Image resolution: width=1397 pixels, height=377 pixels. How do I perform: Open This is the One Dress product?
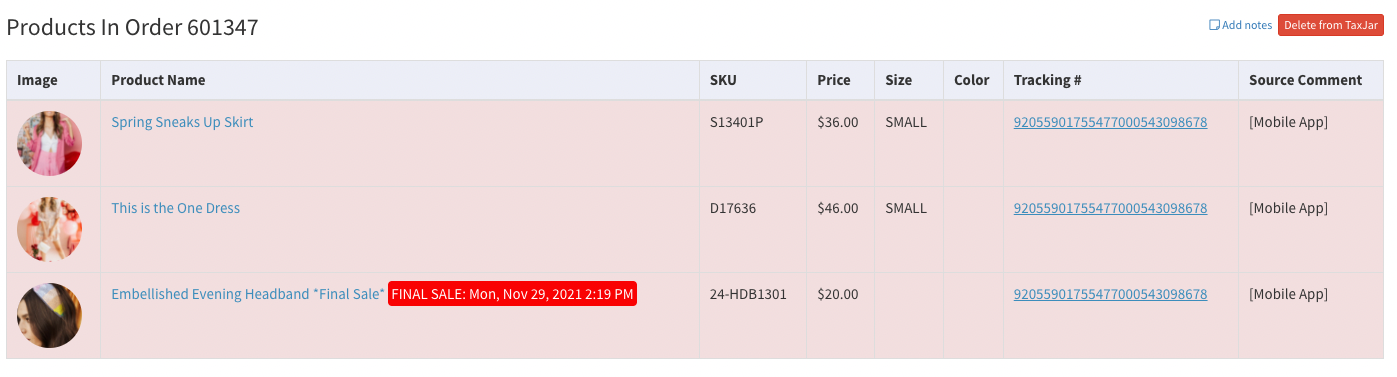175,208
